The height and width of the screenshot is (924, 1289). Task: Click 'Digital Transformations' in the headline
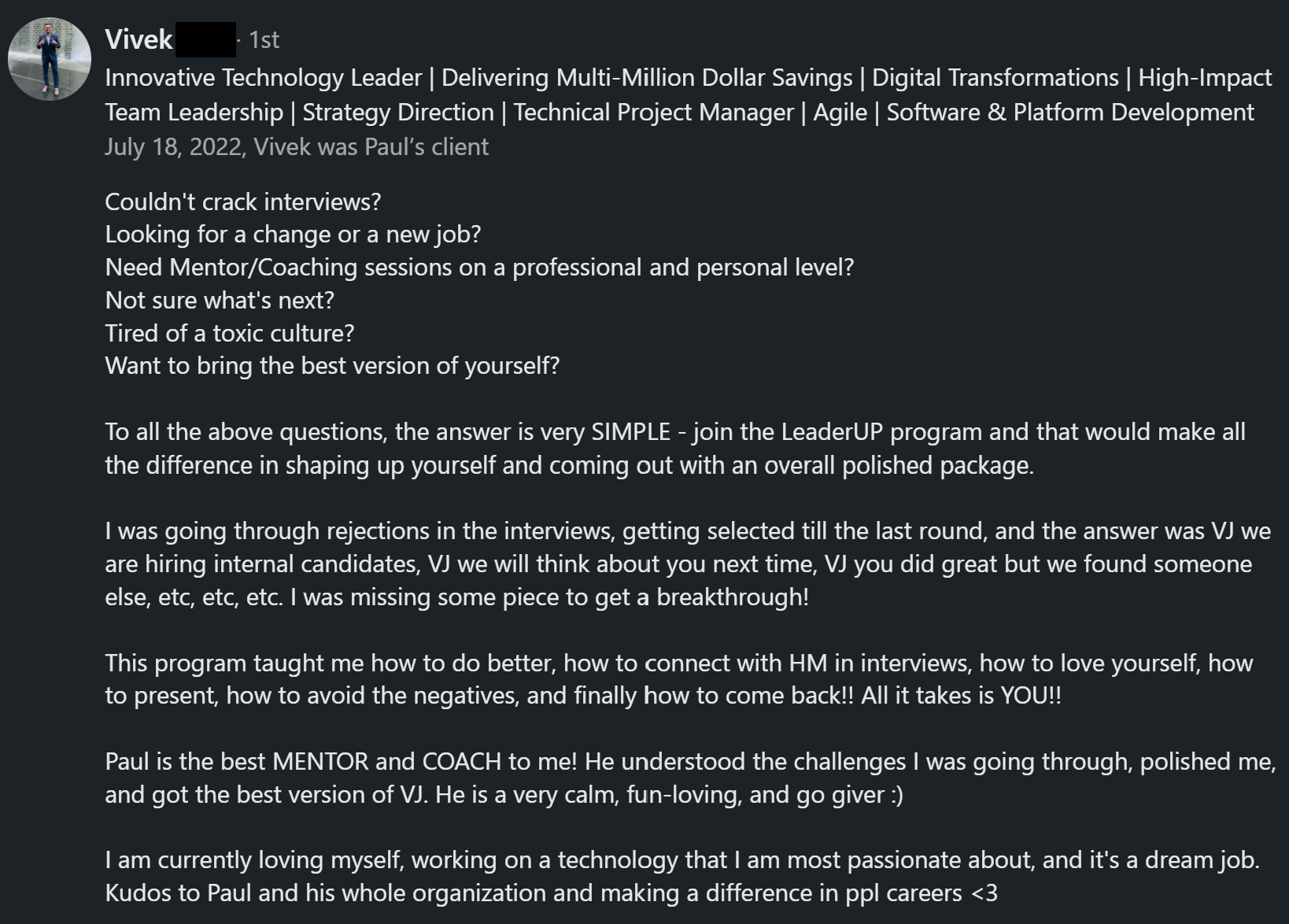pos(995,77)
